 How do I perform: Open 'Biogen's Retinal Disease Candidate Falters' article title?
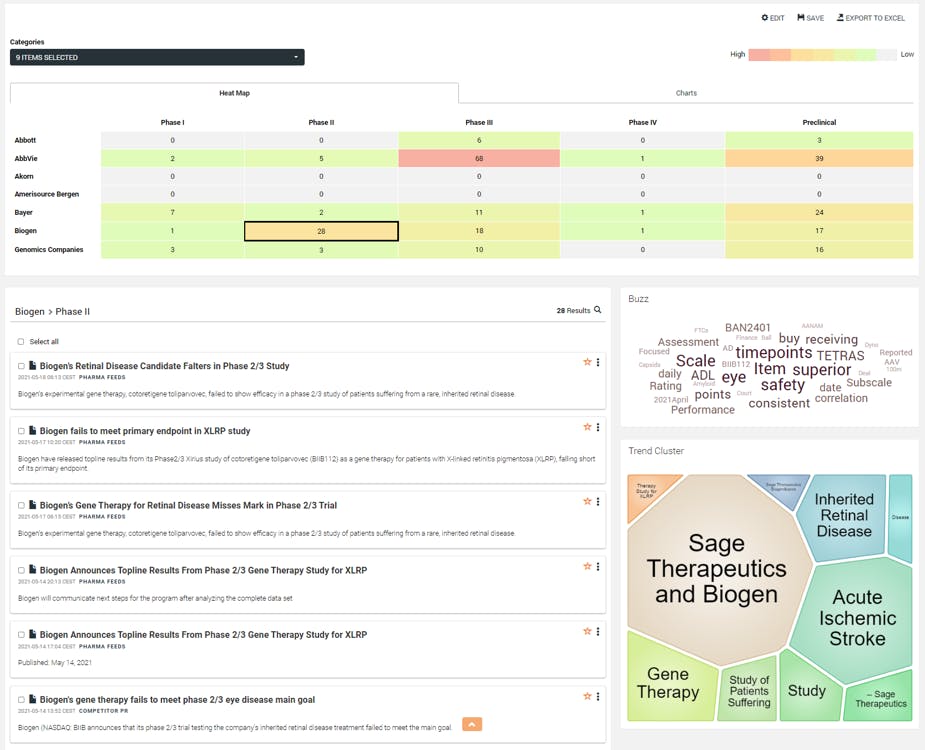pos(165,366)
